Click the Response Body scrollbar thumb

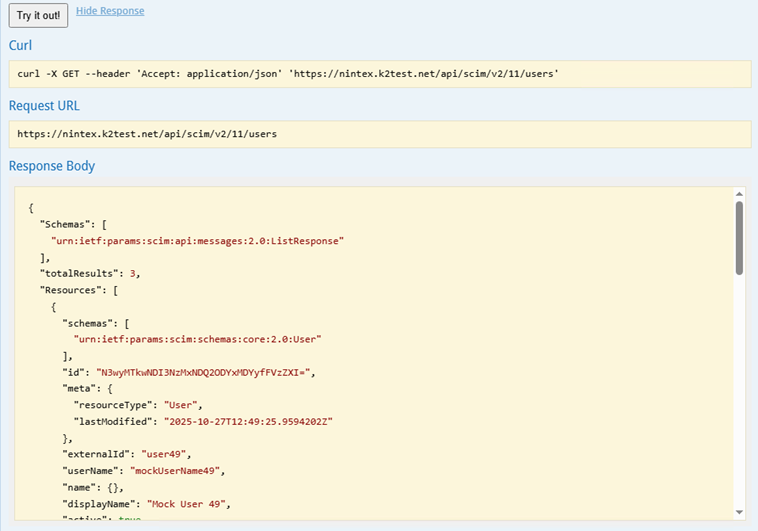point(739,236)
